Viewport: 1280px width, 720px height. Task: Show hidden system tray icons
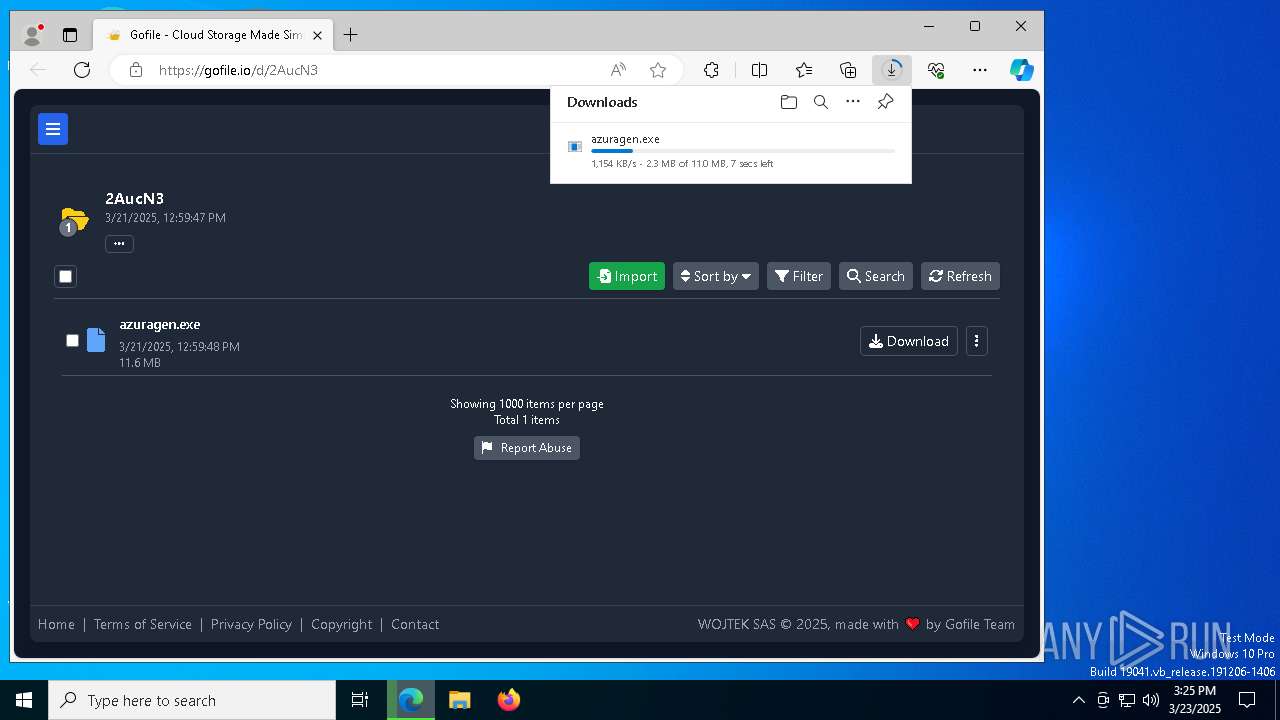coord(1079,700)
